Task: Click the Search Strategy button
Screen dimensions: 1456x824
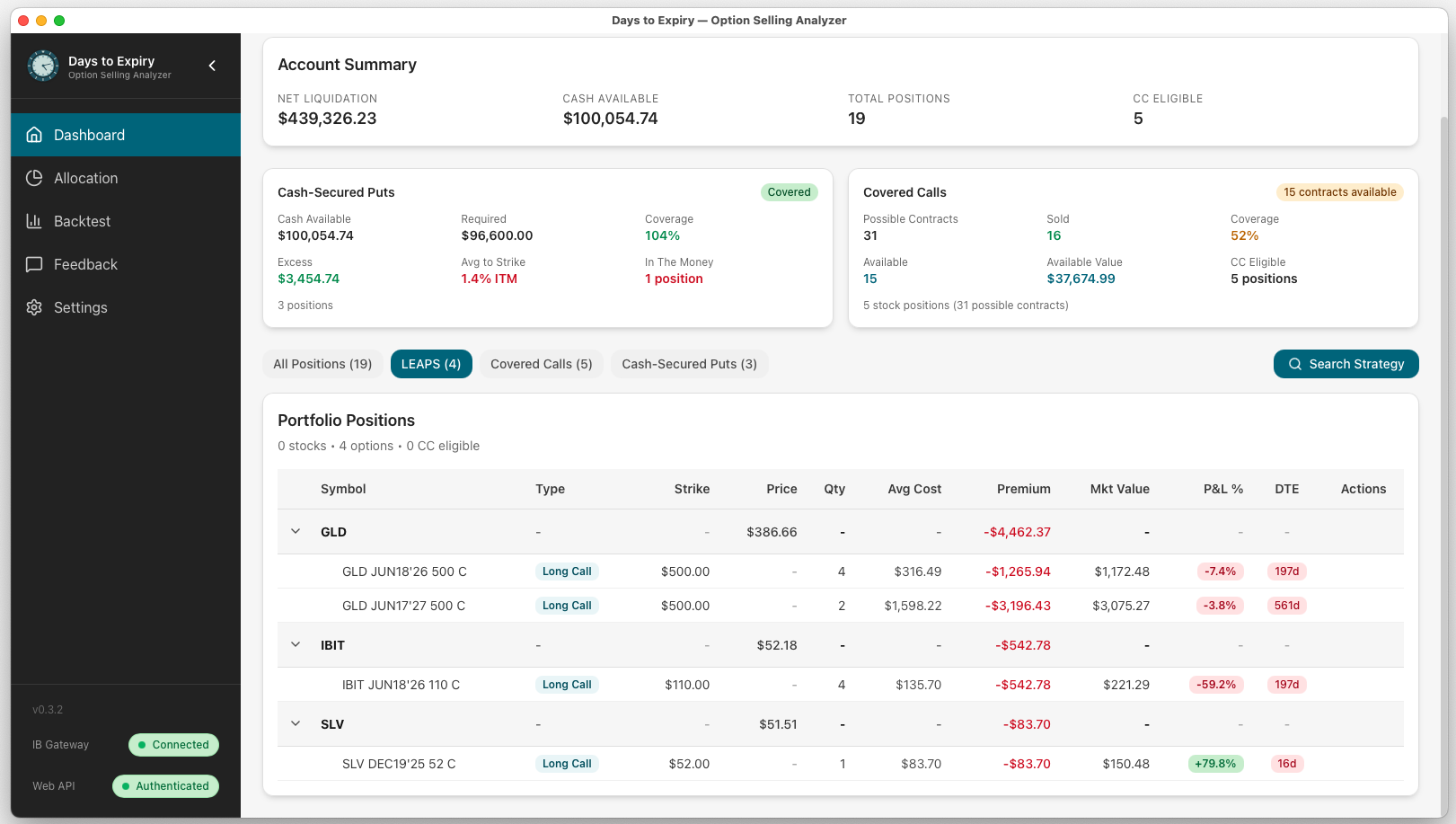Action: [1346, 364]
